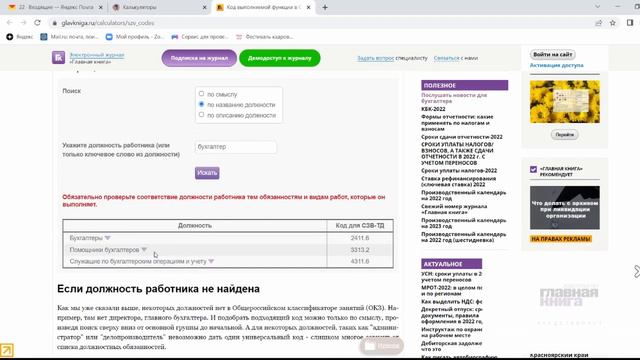Click the Главная книга logo icon
Image resolution: width=640 pixels, height=360 pixels.
(58, 58)
